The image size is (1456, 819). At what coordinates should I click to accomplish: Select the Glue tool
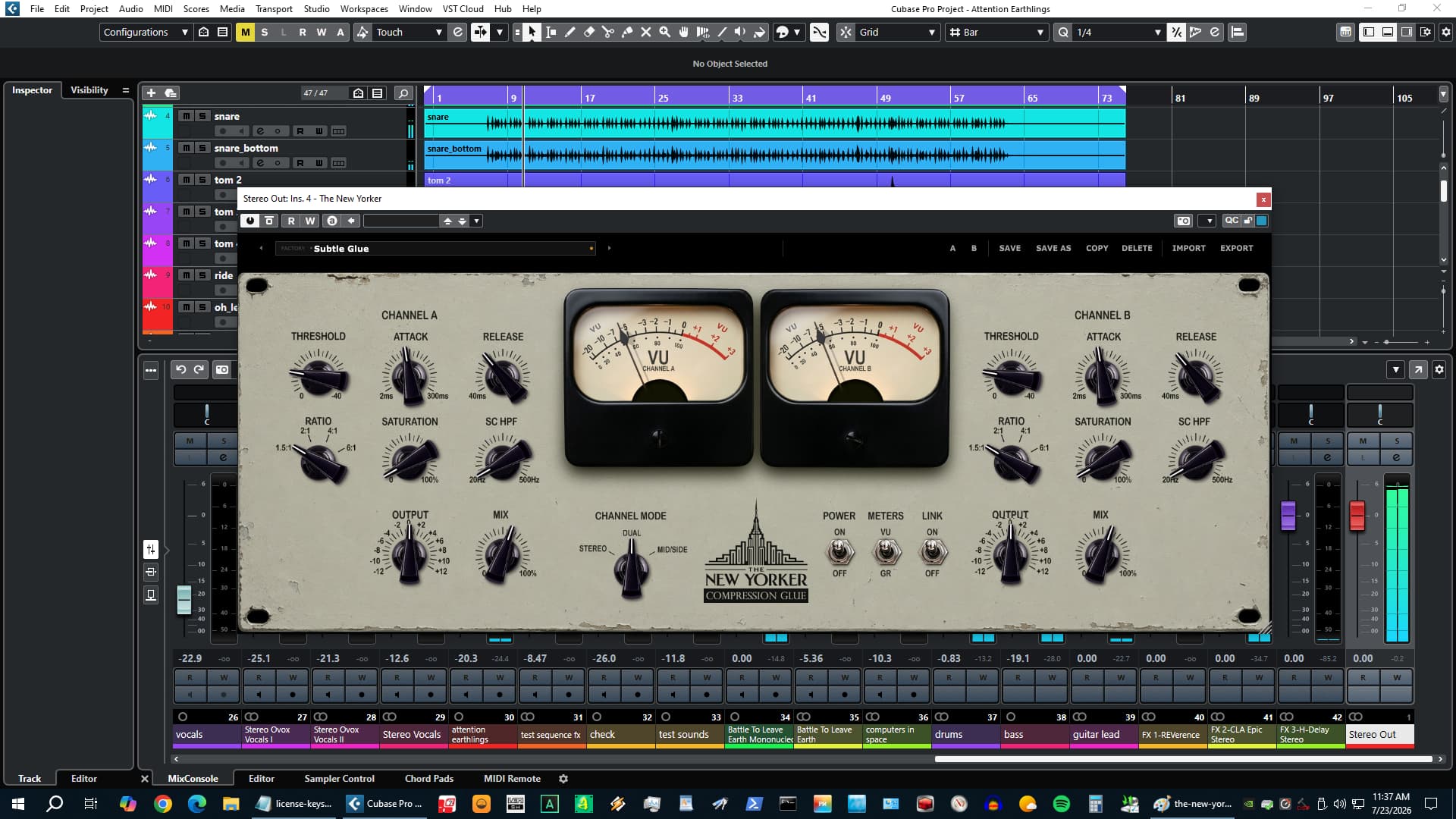tap(626, 32)
